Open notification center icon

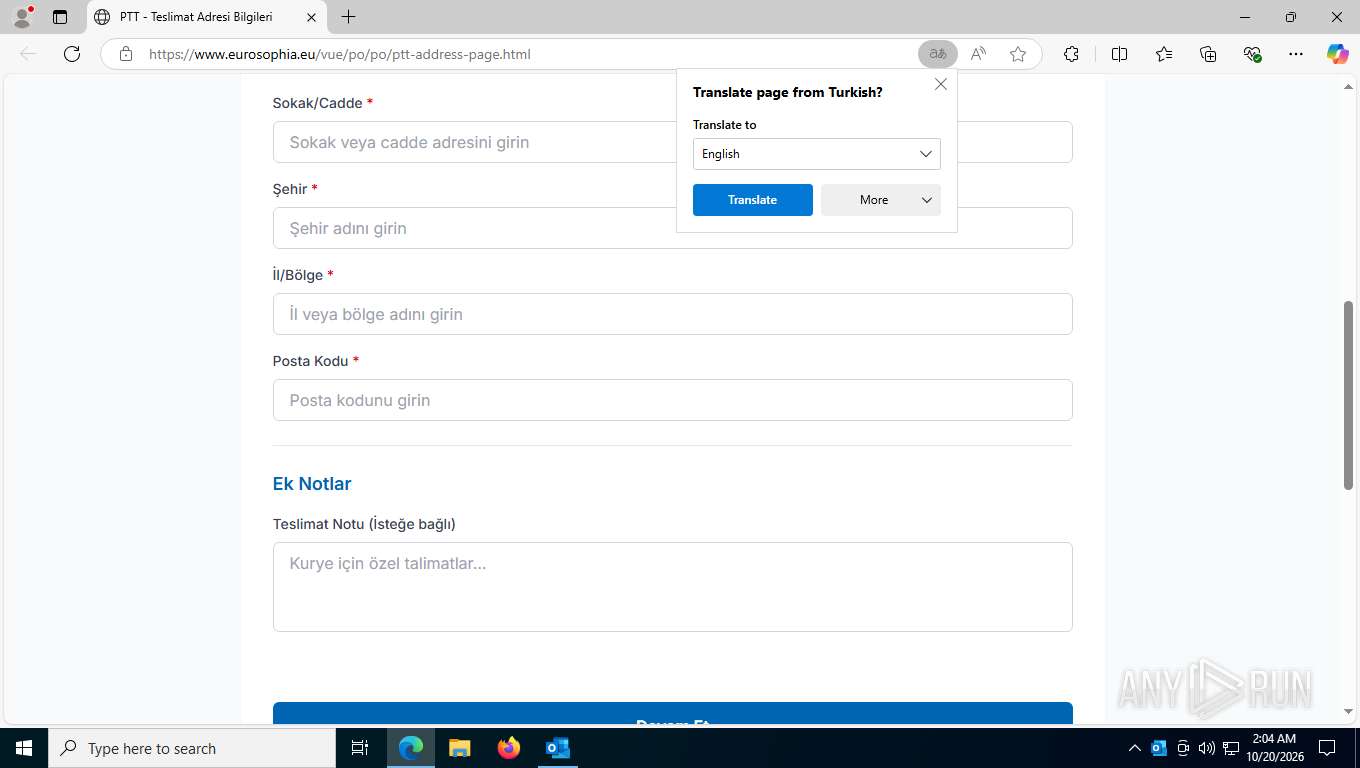[x=1327, y=748]
